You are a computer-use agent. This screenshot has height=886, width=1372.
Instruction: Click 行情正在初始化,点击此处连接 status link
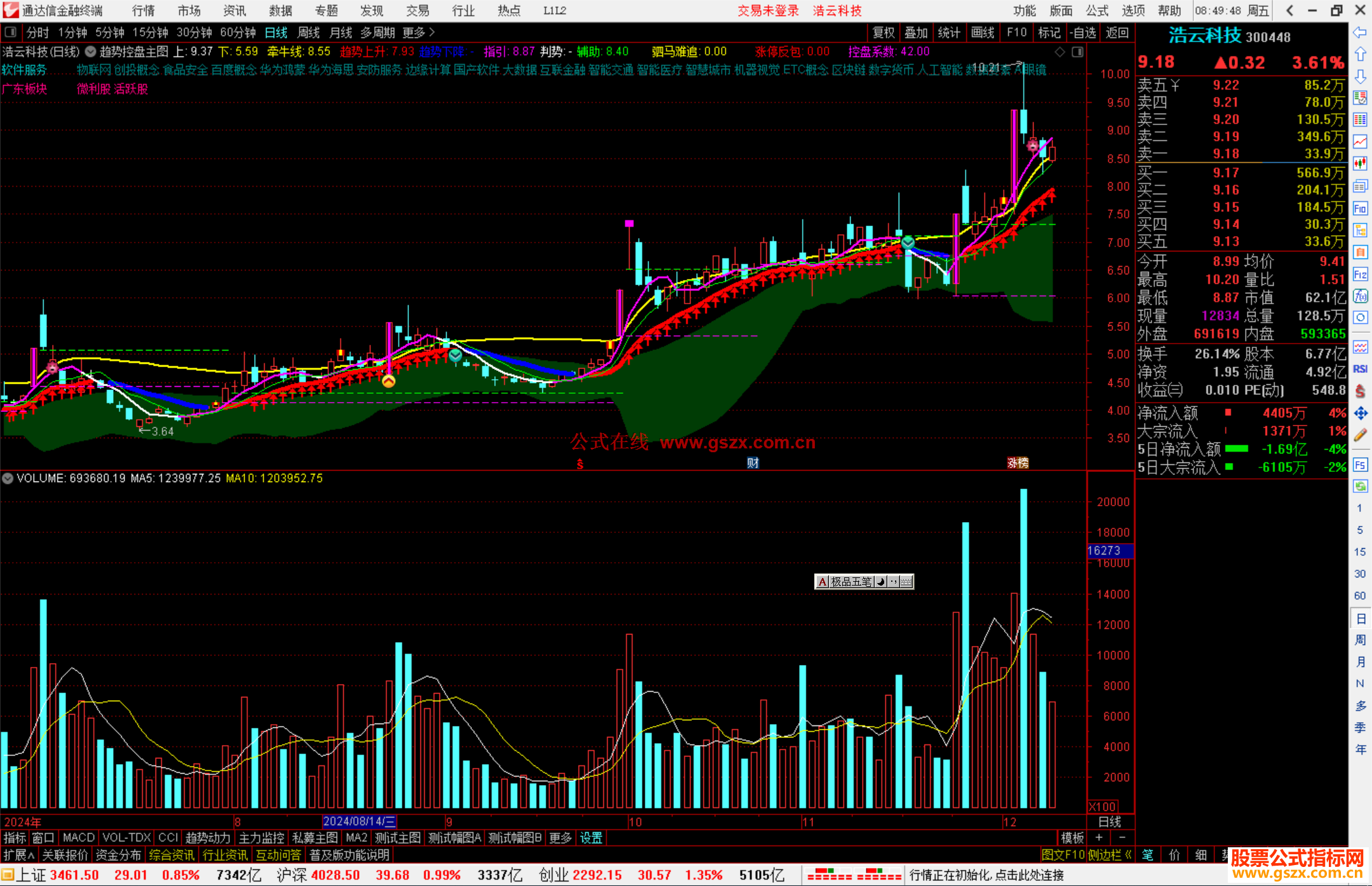pyautogui.click(x=986, y=875)
